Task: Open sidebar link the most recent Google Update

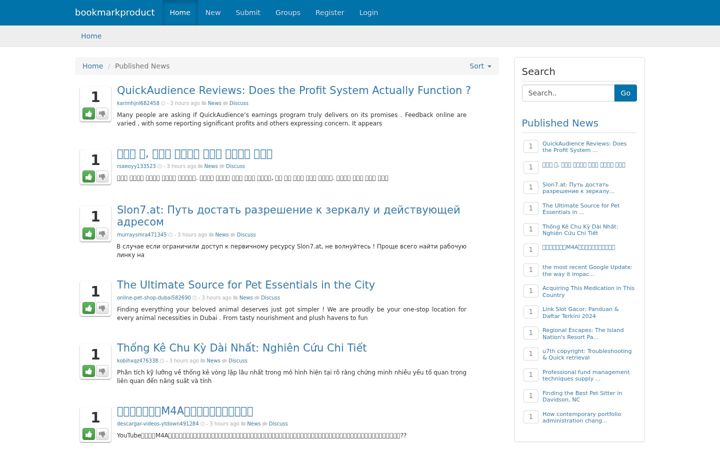Action: click(587, 270)
